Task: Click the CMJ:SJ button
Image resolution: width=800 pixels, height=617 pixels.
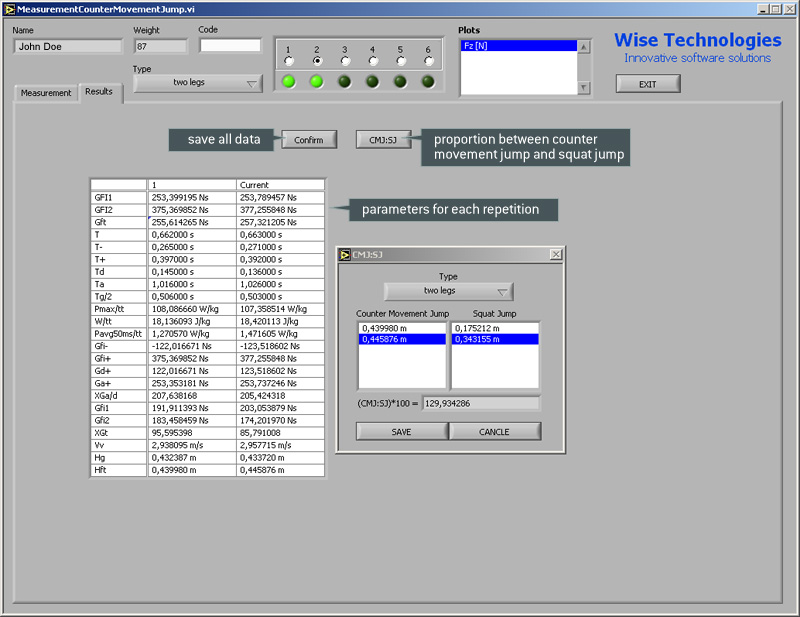Action: (x=383, y=140)
